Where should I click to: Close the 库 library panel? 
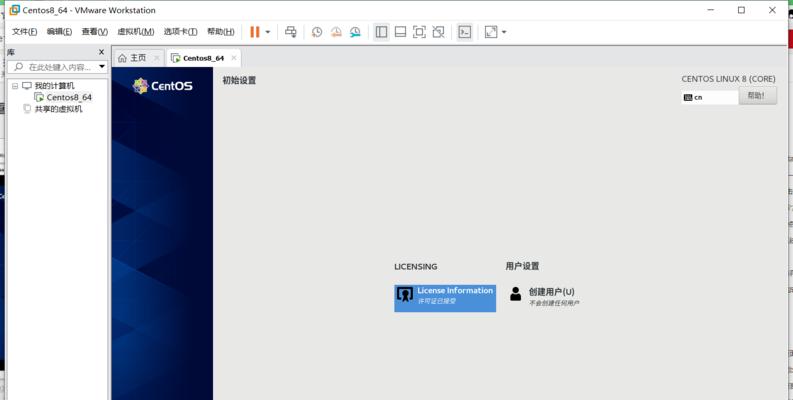[x=101, y=52]
